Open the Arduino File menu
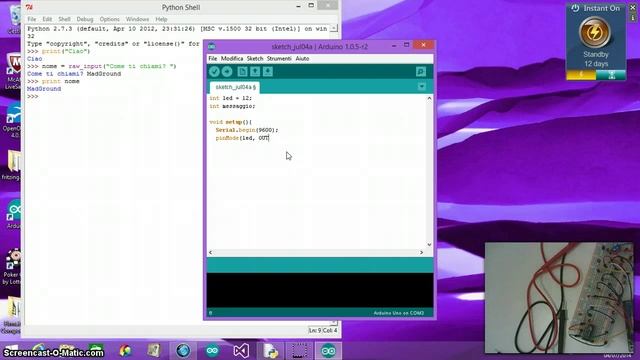Screen dimensions: 640x360 click(x=213, y=58)
